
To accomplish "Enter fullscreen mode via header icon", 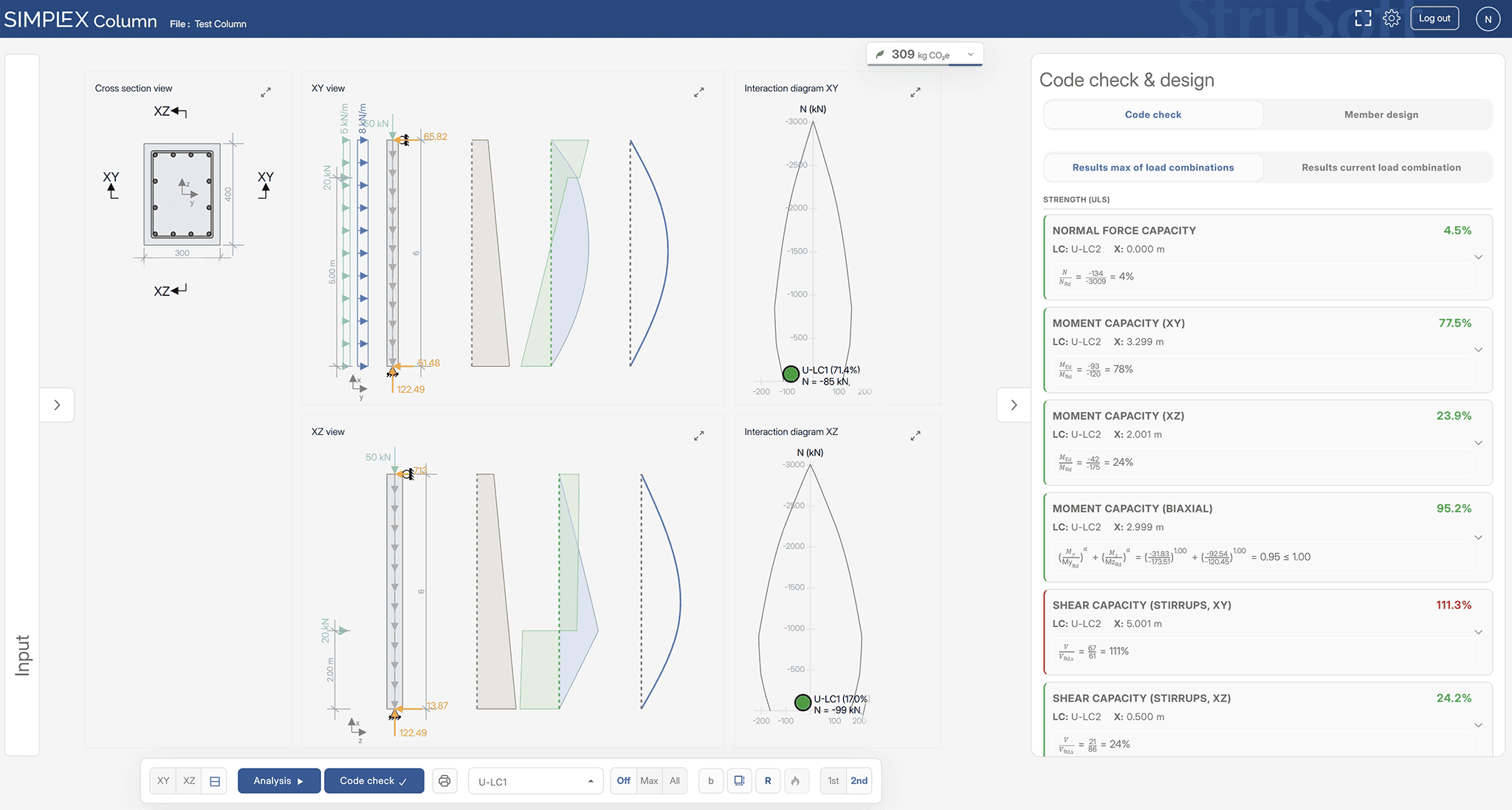I will point(1364,18).
